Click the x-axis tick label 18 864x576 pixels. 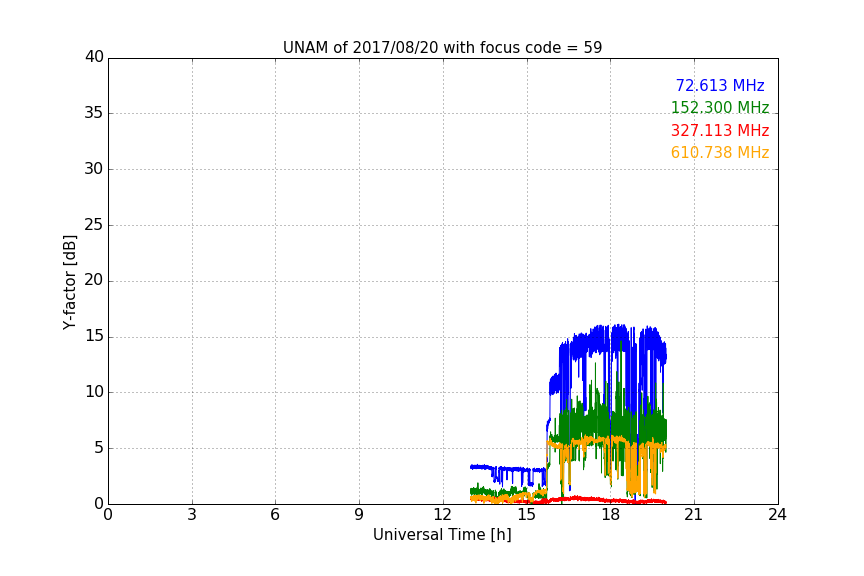pyautogui.click(x=610, y=515)
